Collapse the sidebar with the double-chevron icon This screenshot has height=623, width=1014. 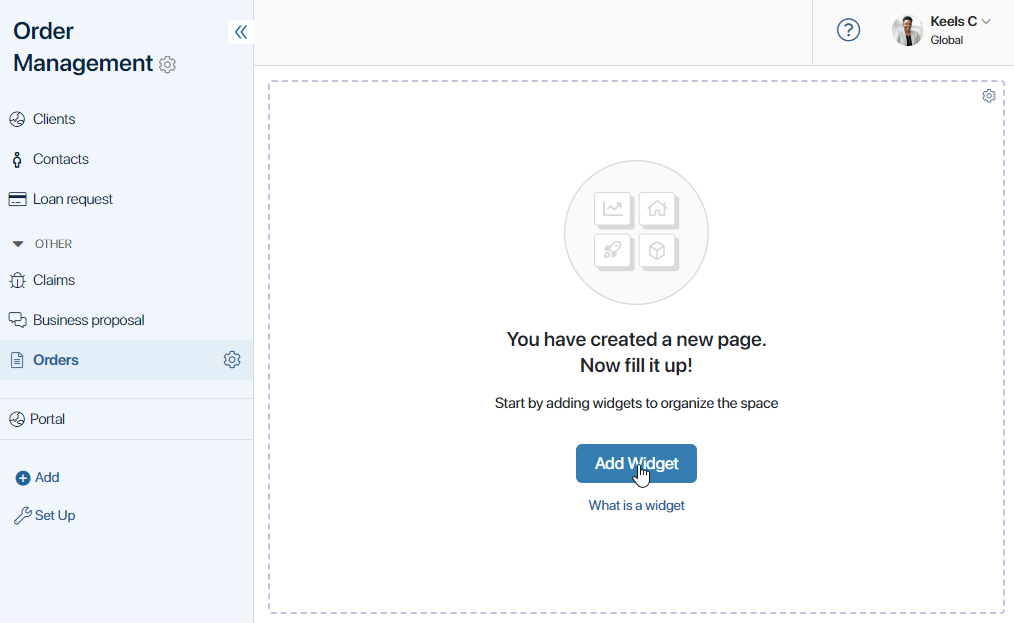241,32
